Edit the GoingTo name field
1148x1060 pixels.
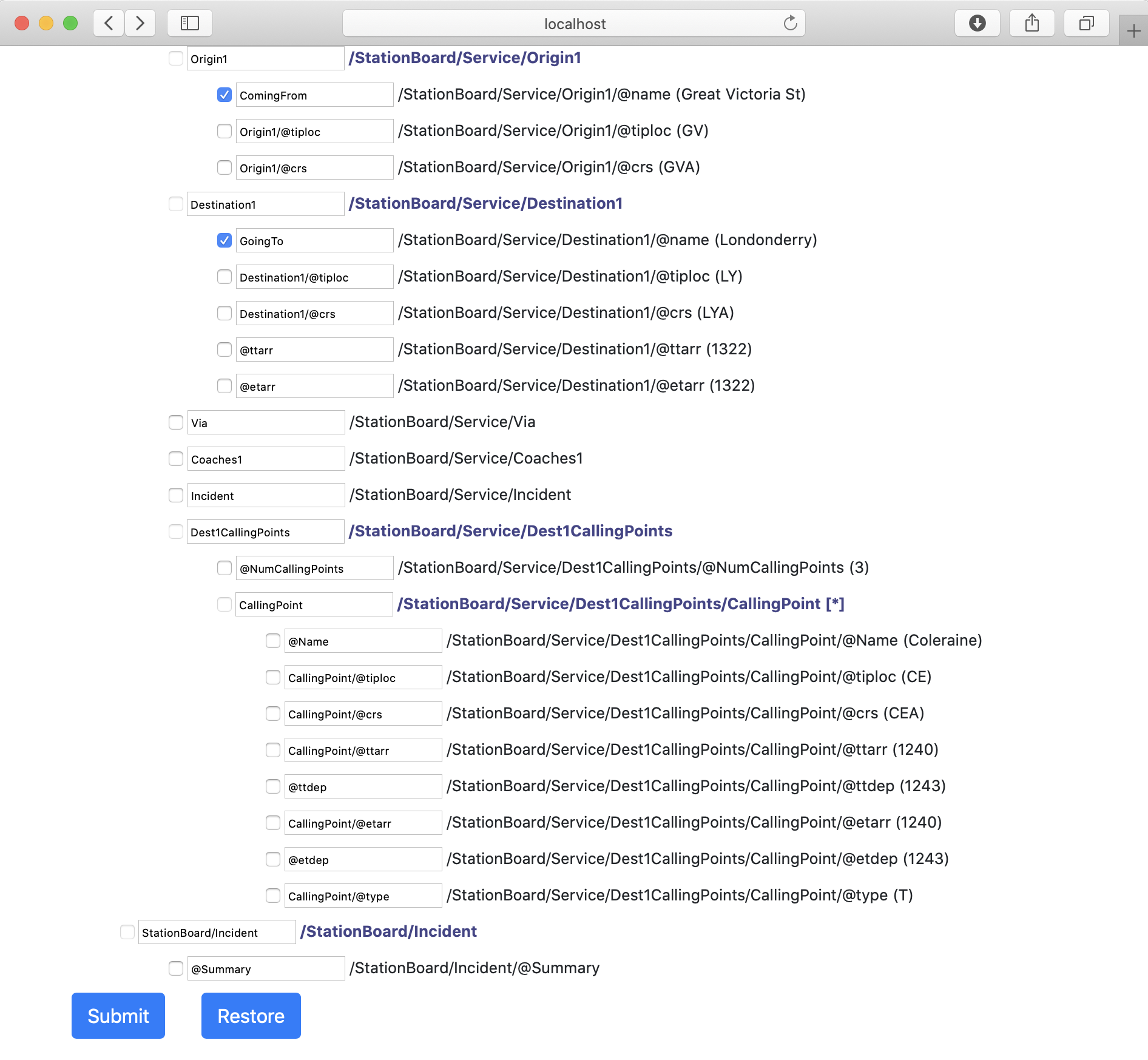click(x=314, y=240)
